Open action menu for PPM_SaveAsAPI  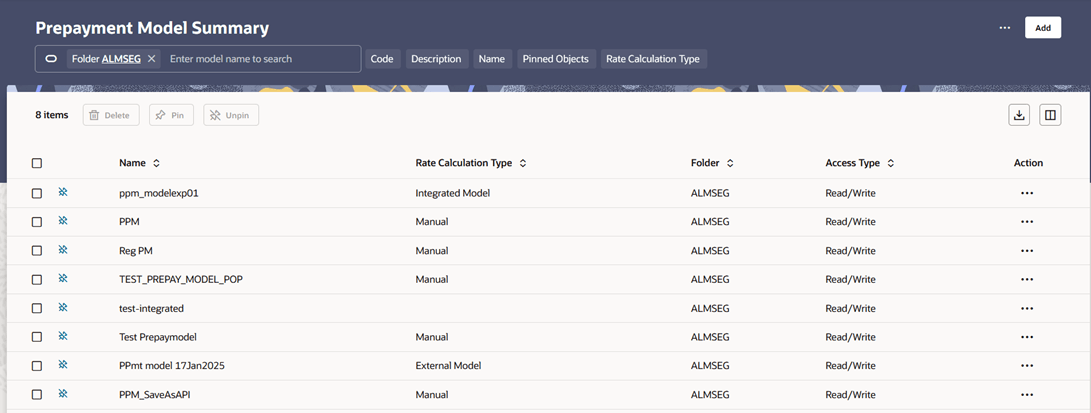point(1027,395)
